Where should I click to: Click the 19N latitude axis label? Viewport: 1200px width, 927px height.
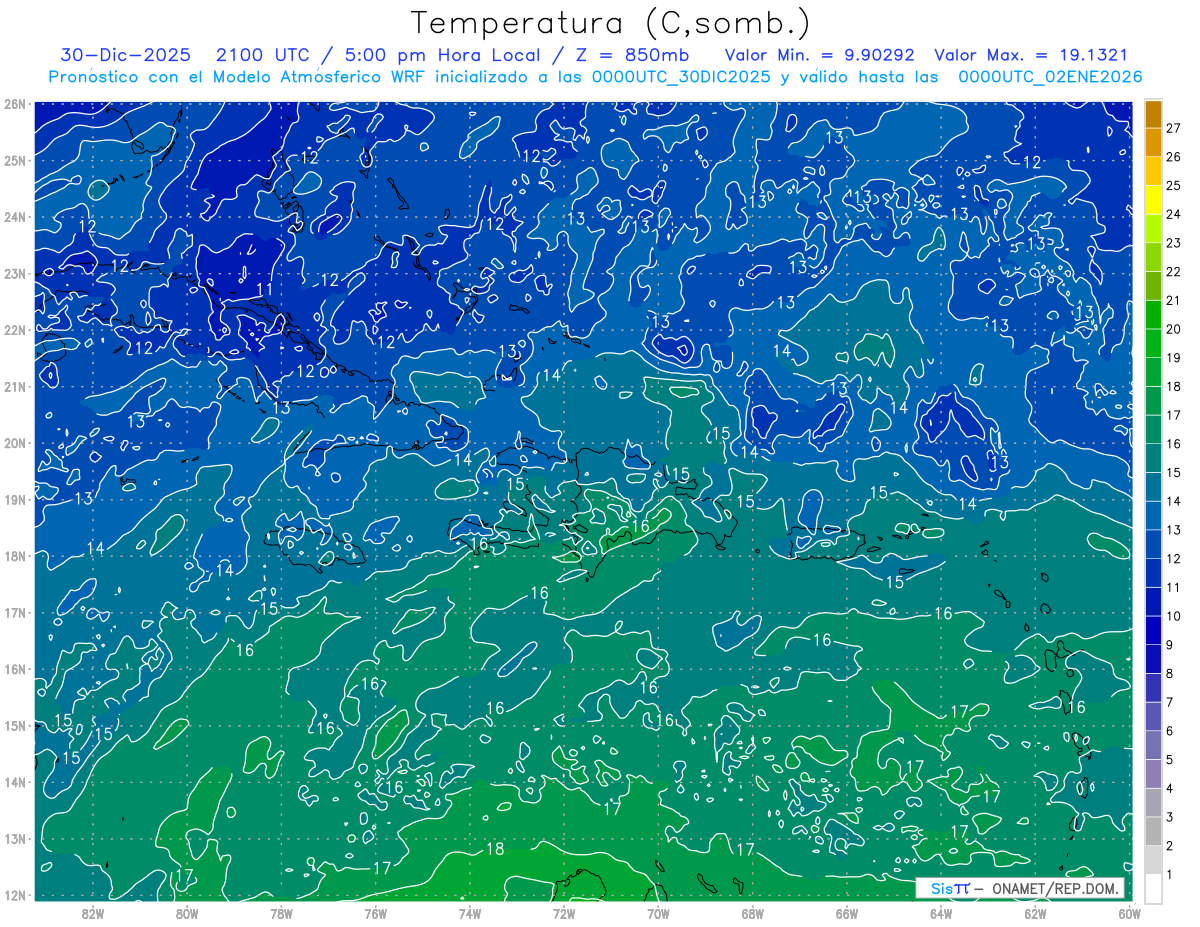pyautogui.click(x=14, y=499)
